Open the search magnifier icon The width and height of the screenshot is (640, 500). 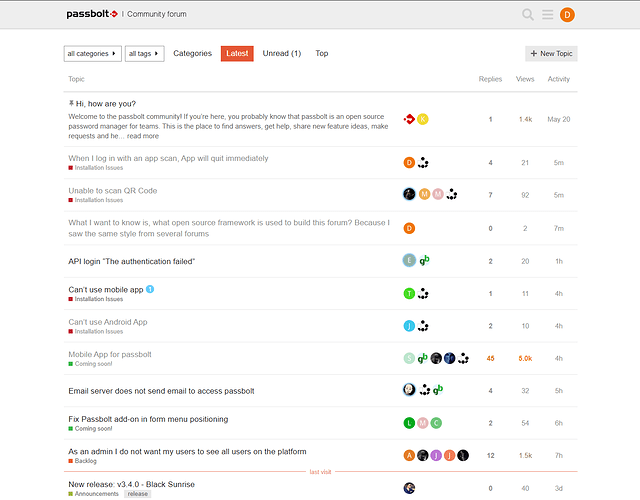[x=528, y=15]
